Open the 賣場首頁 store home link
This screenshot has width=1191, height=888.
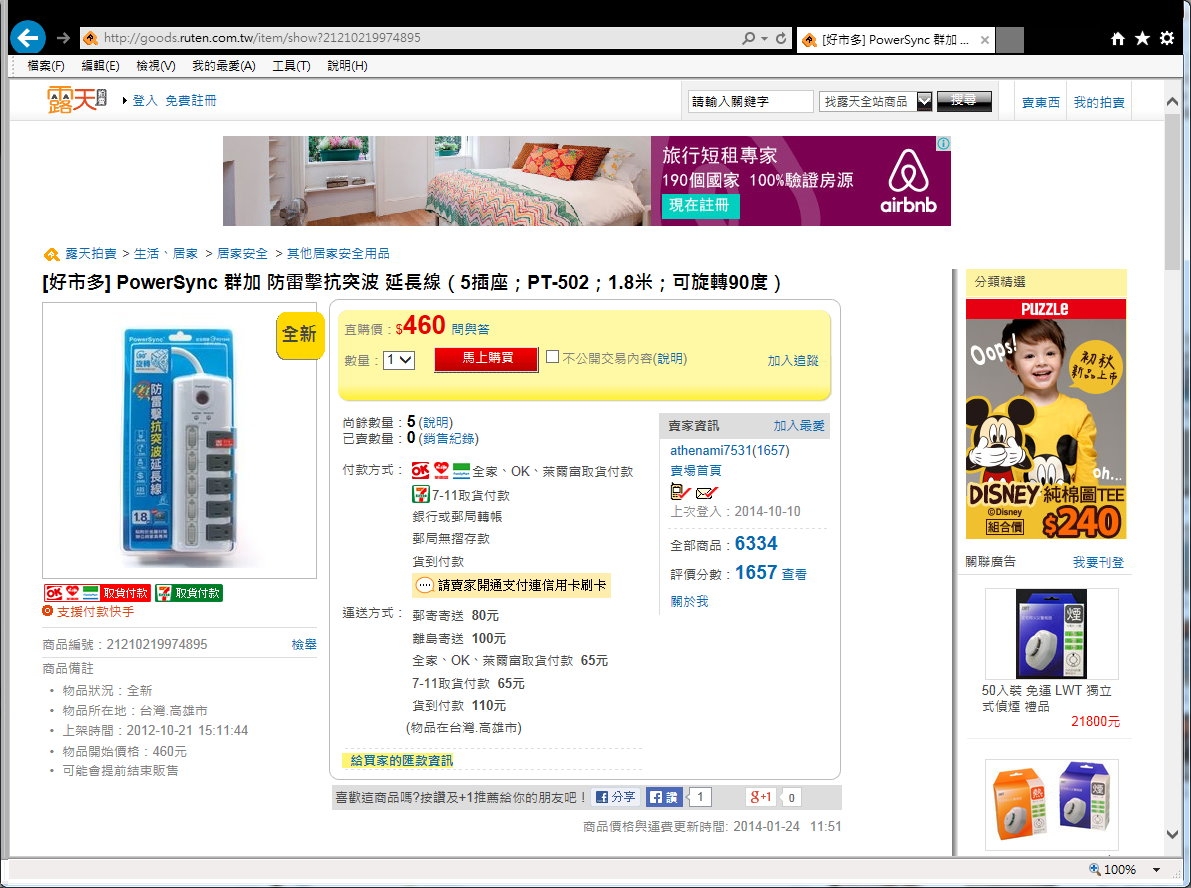pos(696,471)
